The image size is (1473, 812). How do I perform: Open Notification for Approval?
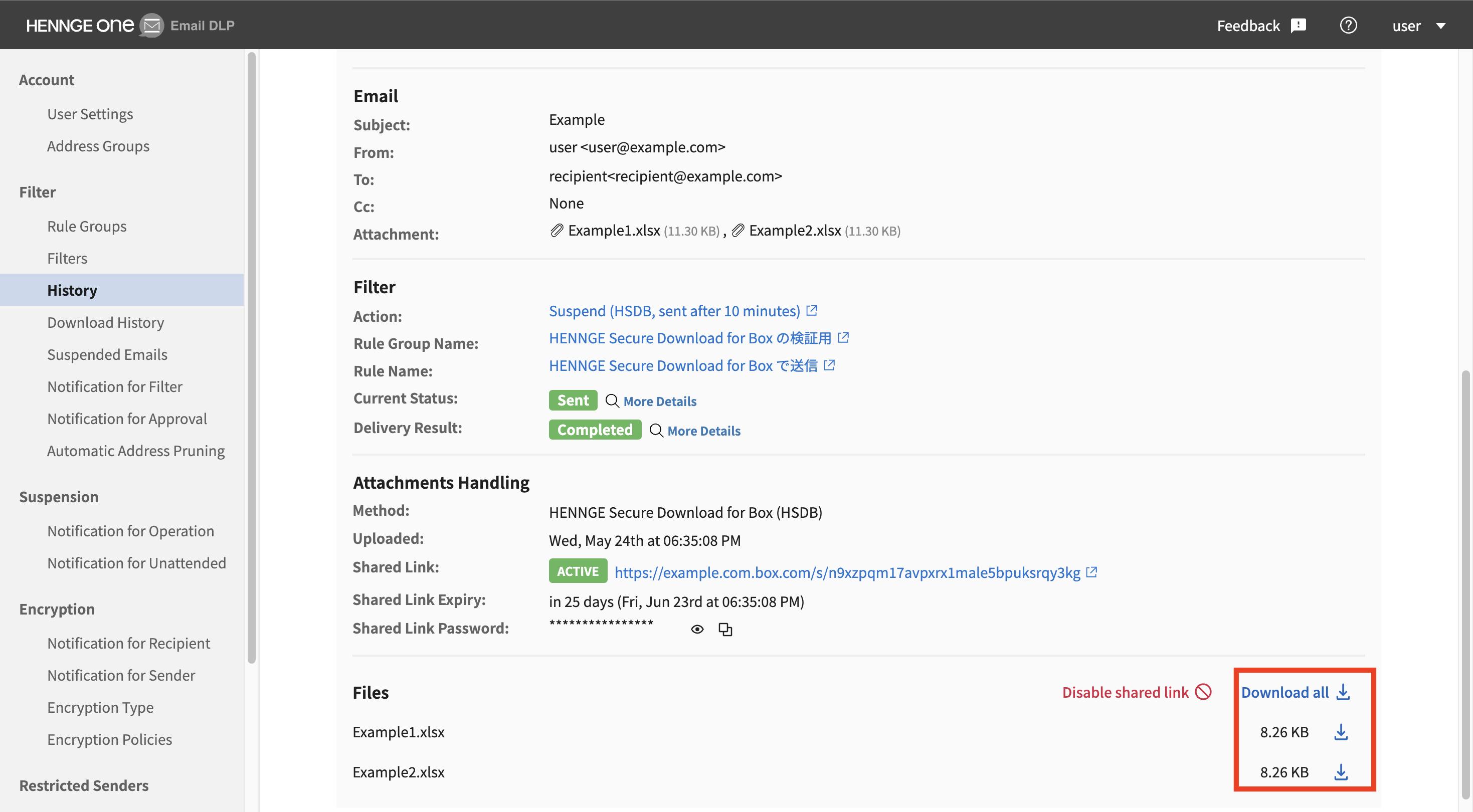(x=127, y=418)
